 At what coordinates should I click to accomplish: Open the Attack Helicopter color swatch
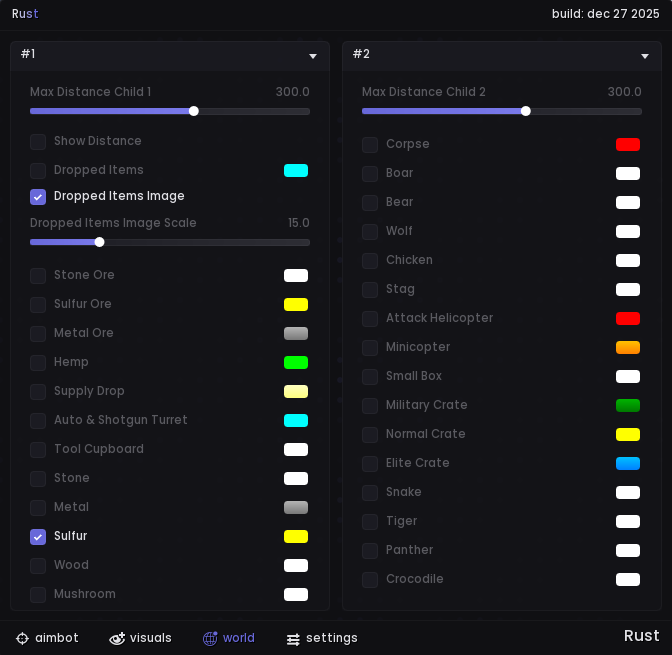[x=628, y=319]
